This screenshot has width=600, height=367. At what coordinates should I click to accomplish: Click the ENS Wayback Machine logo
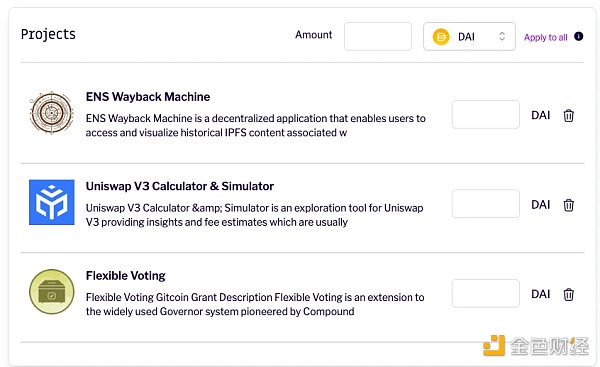tap(52, 113)
